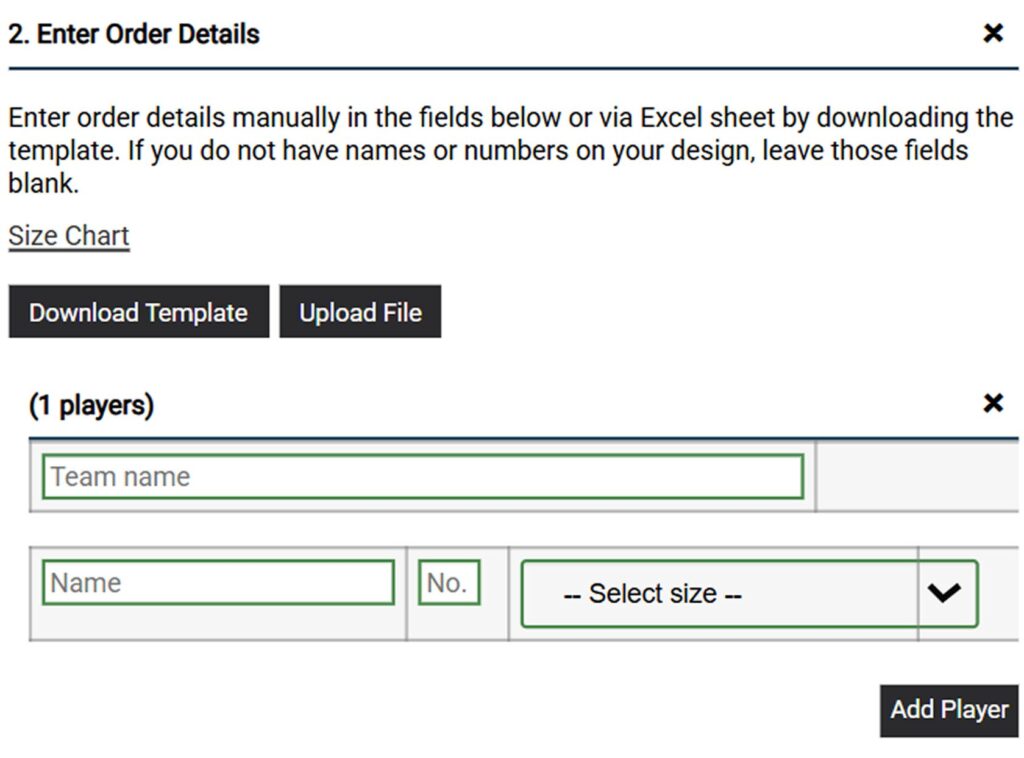Click the cell border between Name and No.
The image size is (1024, 758).
(407, 593)
